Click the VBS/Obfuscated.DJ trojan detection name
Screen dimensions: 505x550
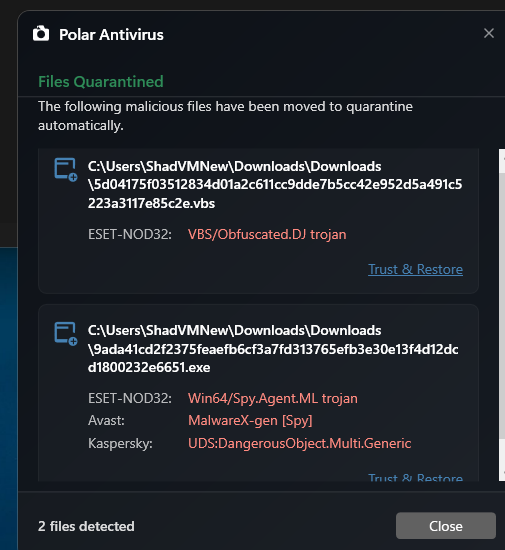pos(267,234)
